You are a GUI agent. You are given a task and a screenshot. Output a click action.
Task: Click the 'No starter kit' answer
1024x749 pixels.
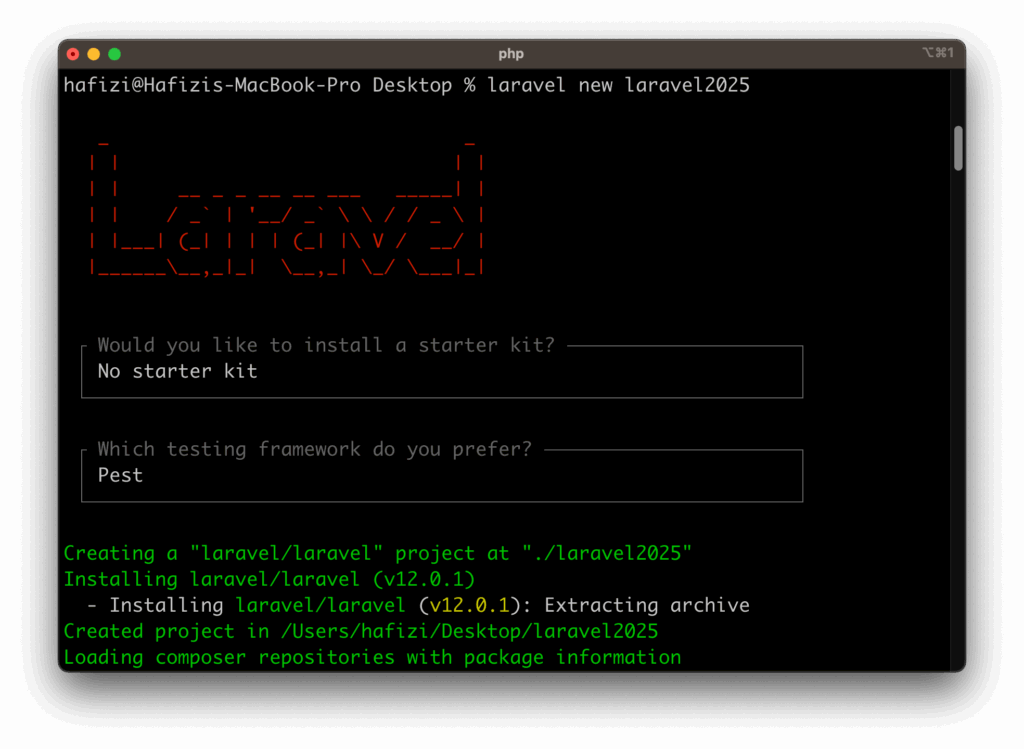click(x=178, y=371)
